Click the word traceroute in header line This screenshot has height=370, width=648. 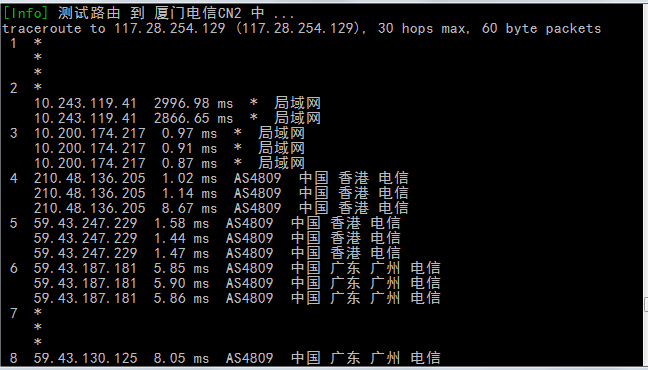pyautogui.click(x=42, y=29)
